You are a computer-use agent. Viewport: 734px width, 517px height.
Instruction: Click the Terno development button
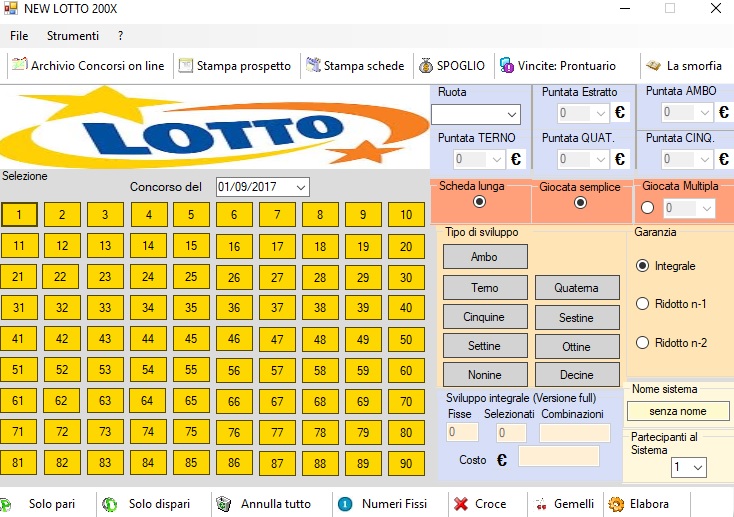pos(485,288)
